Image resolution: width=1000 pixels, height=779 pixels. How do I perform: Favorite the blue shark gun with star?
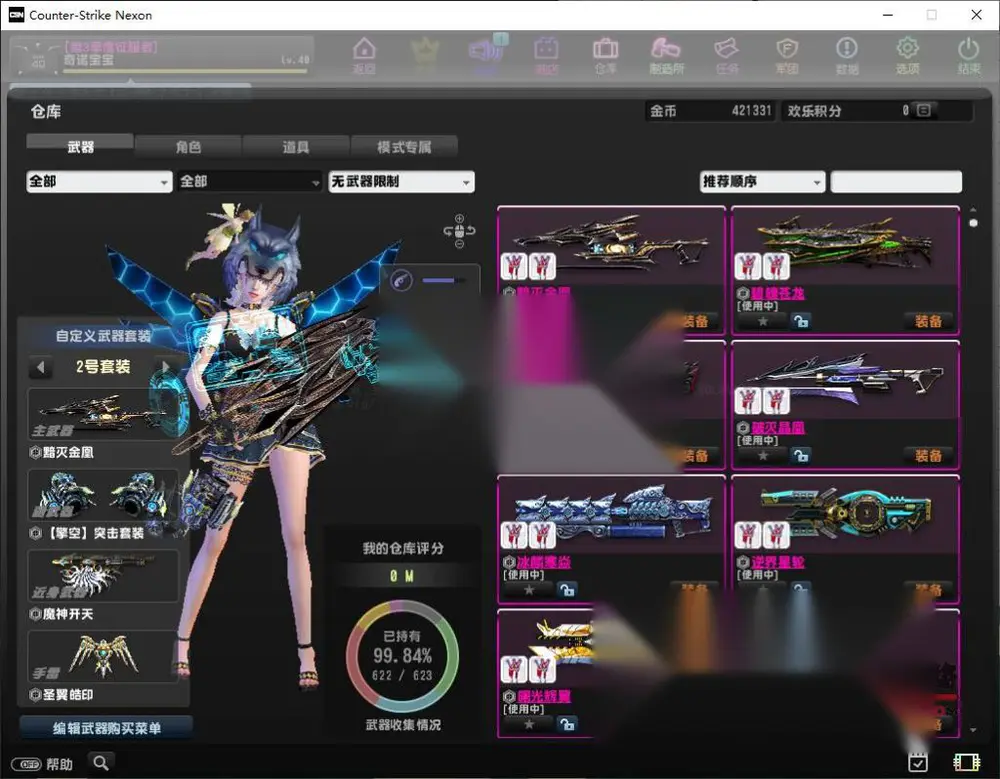[x=529, y=590]
